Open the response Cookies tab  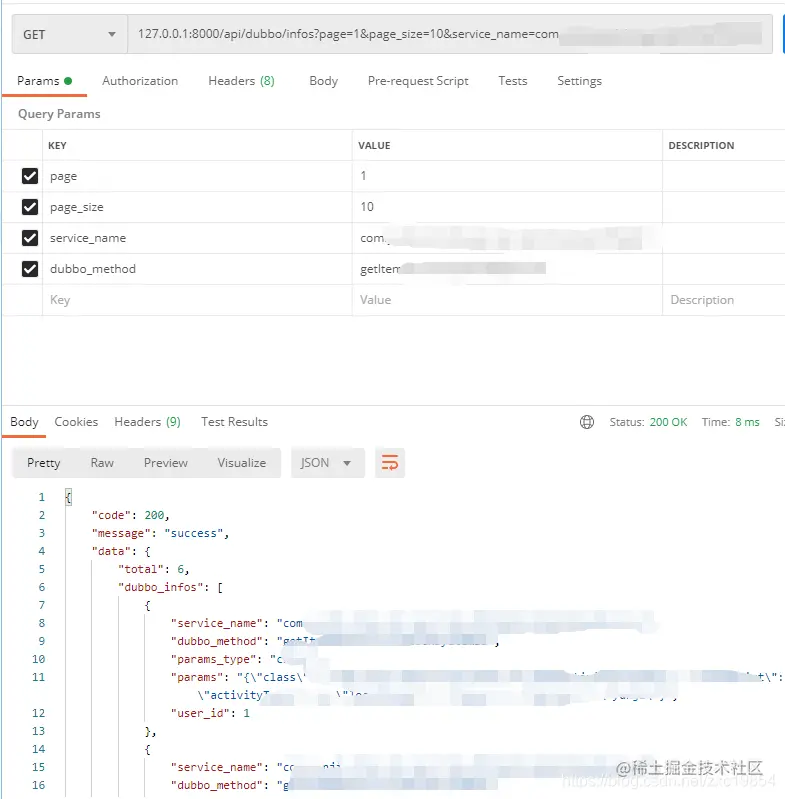tap(76, 422)
